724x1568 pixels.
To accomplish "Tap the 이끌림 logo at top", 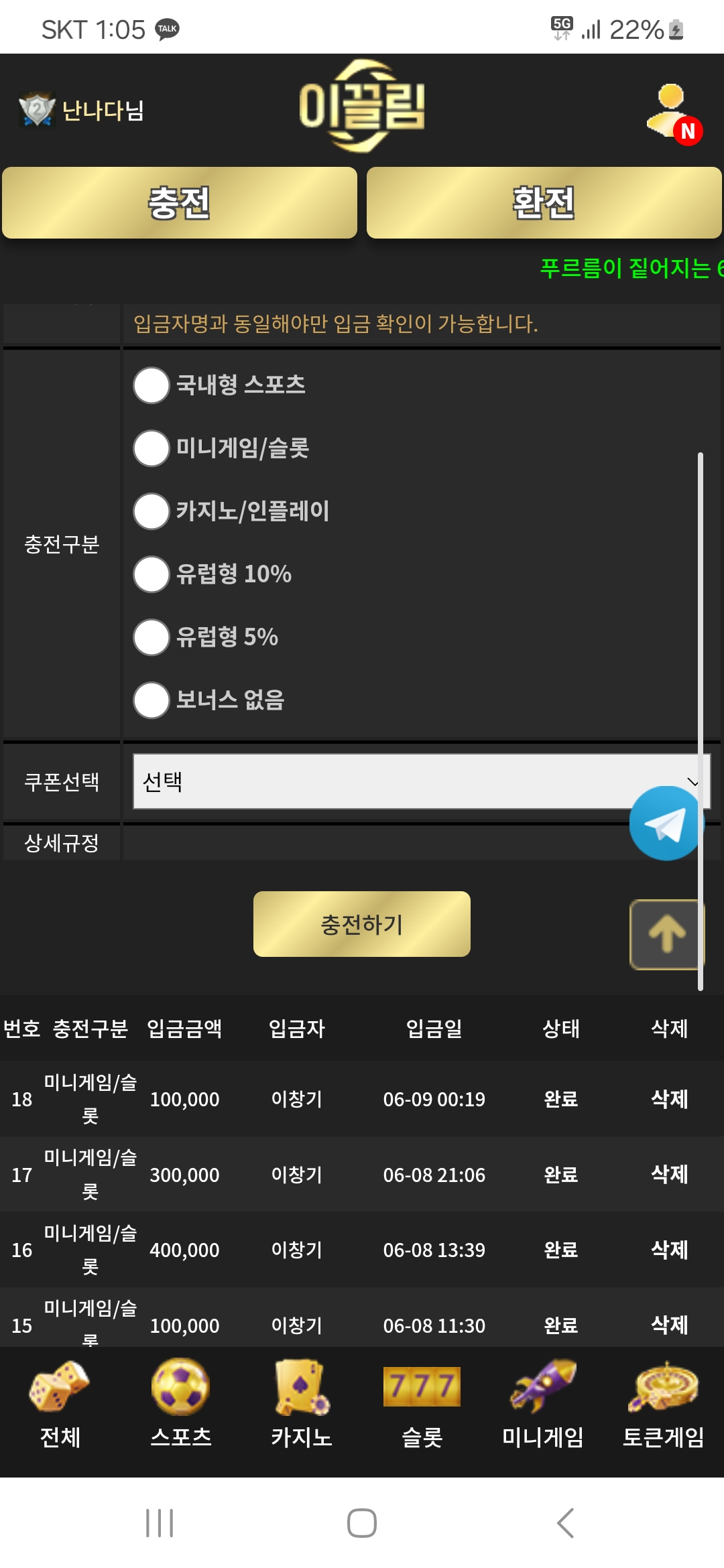I will [x=362, y=106].
